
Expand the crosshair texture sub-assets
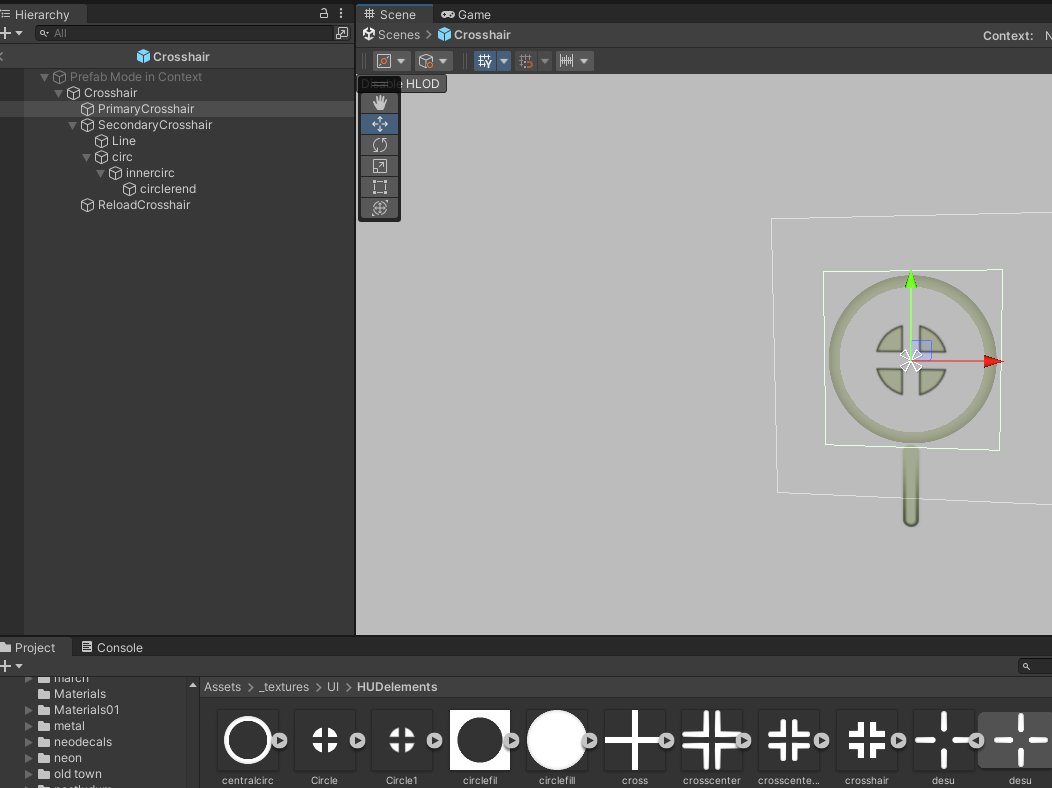click(x=898, y=740)
